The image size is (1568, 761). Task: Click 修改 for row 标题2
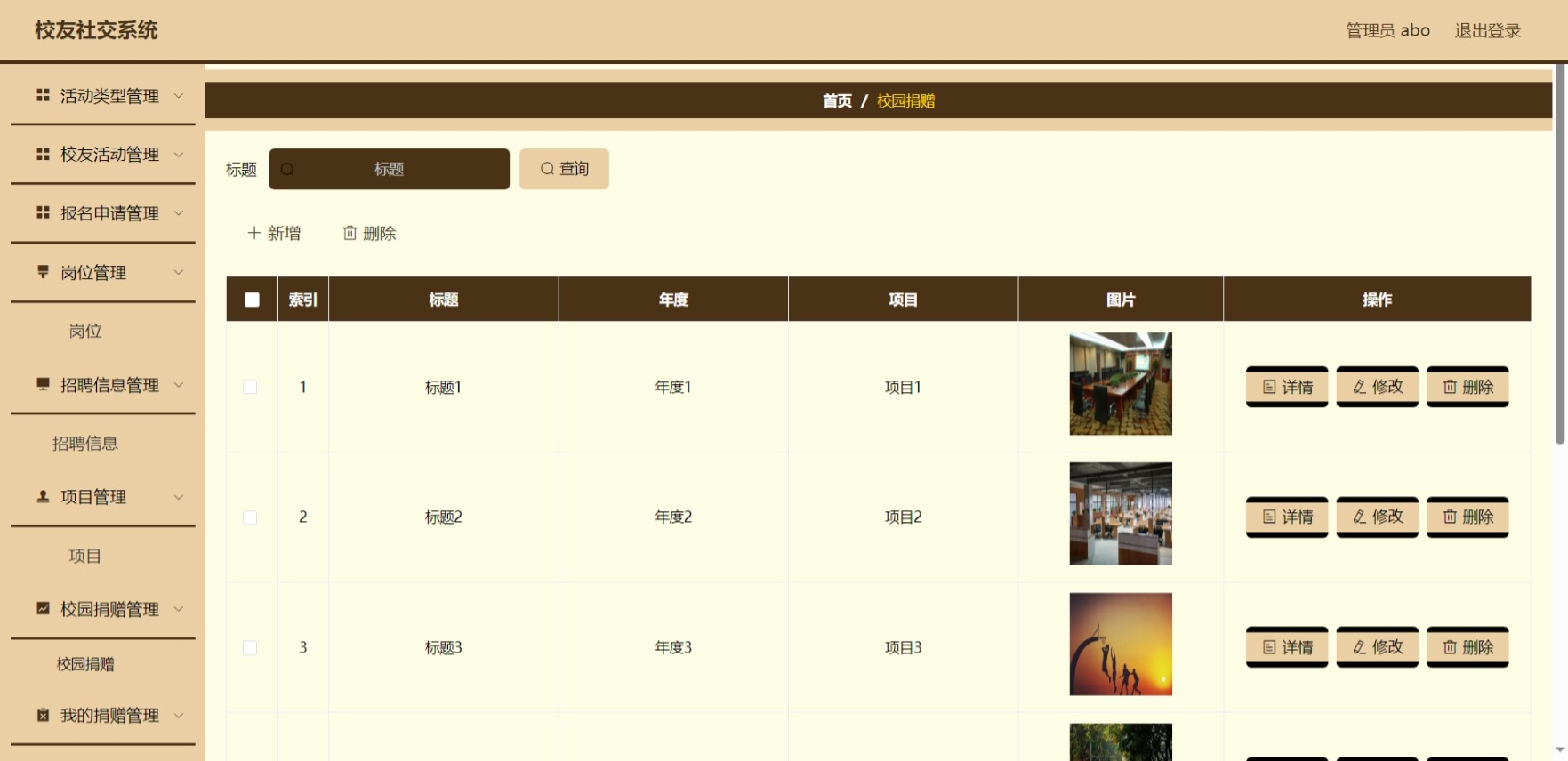point(1378,517)
